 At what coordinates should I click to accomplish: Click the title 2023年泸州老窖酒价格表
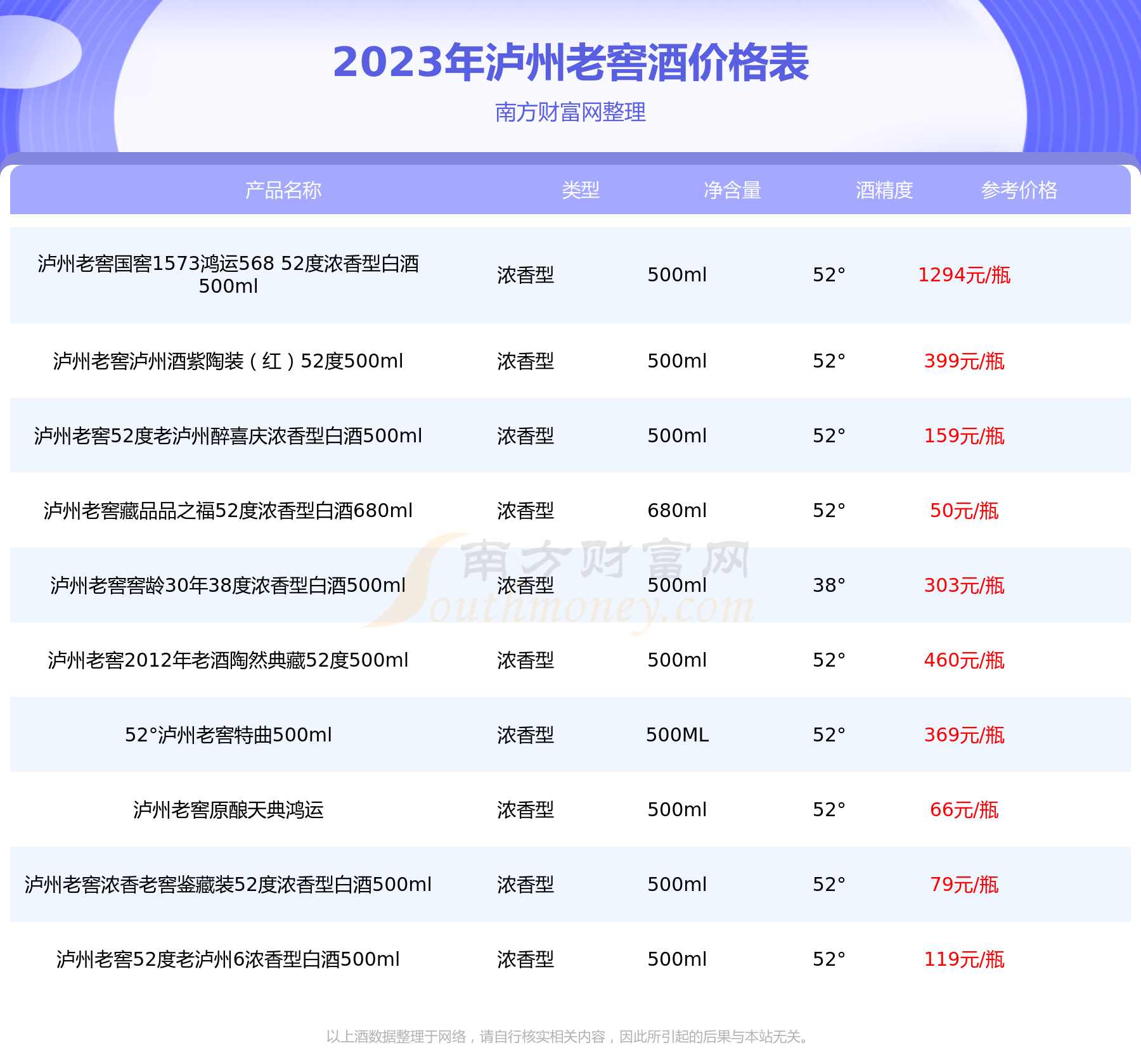[x=570, y=63]
